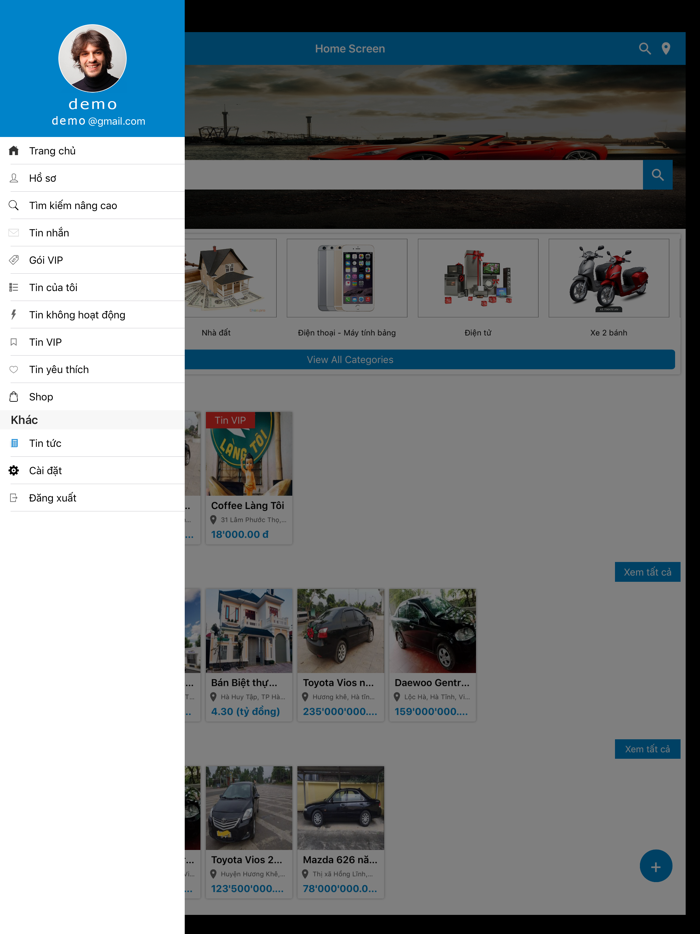This screenshot has height=934, width=700.
Task: Click the tag icon beside Gói VIP
Action: point(14,260)
